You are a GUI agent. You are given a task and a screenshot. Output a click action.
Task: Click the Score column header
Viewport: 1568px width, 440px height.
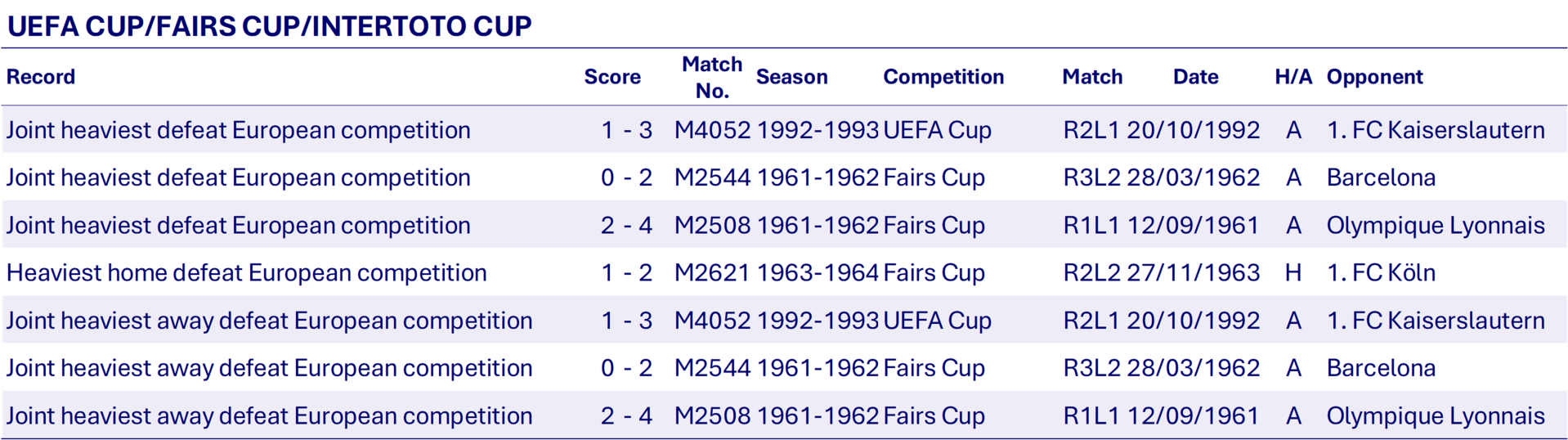[612, 77]
